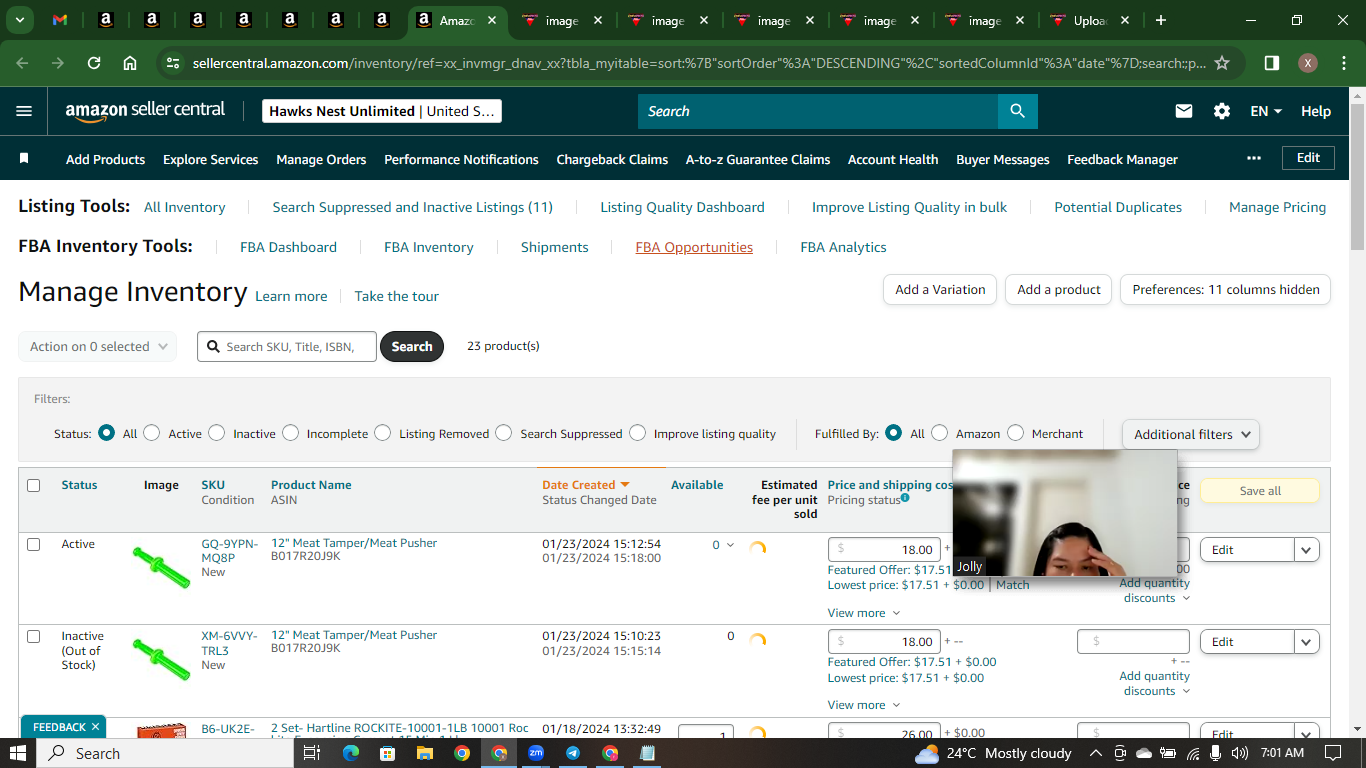
Task: Select the Active status radio button
Action: (152, 433)
